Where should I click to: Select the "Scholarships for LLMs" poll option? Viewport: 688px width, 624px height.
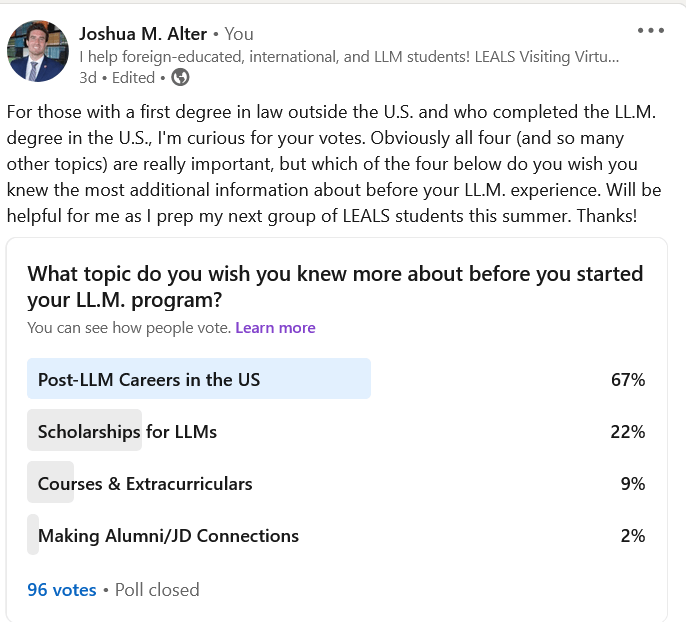(x=127, y=432)
